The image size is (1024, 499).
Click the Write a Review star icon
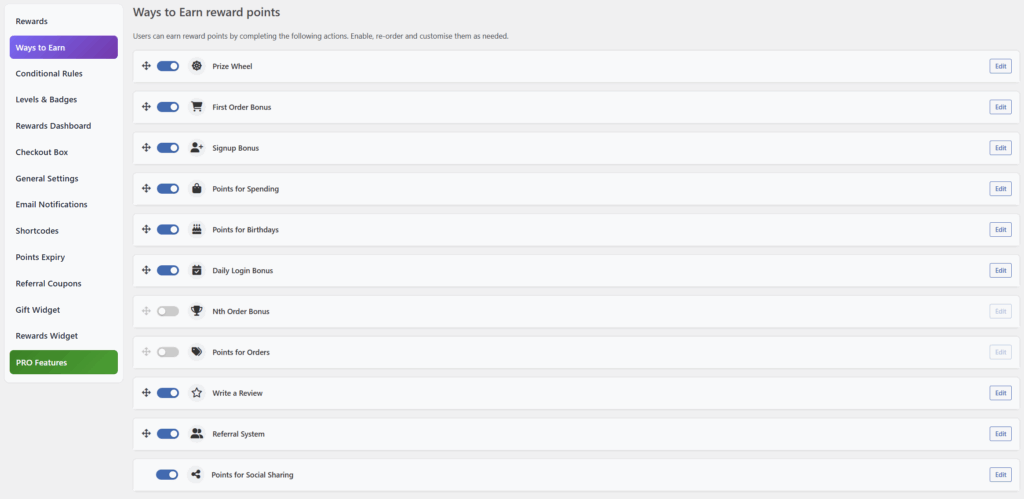point(197,393)
